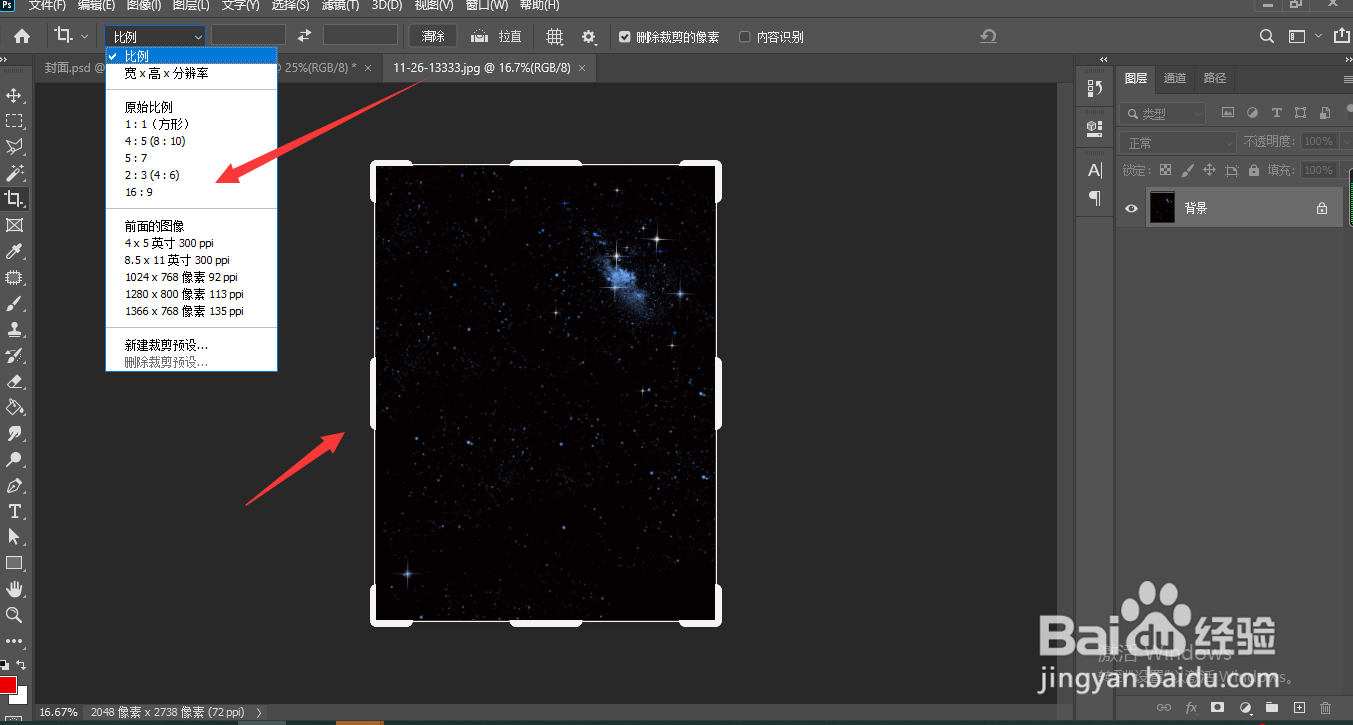Open the Paragraph panel icon

pos(1094,198)
